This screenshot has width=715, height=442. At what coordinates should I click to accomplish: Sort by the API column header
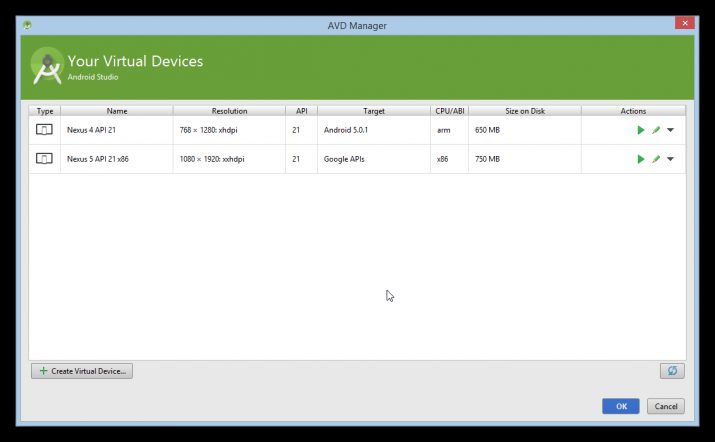tap(301, 111)
